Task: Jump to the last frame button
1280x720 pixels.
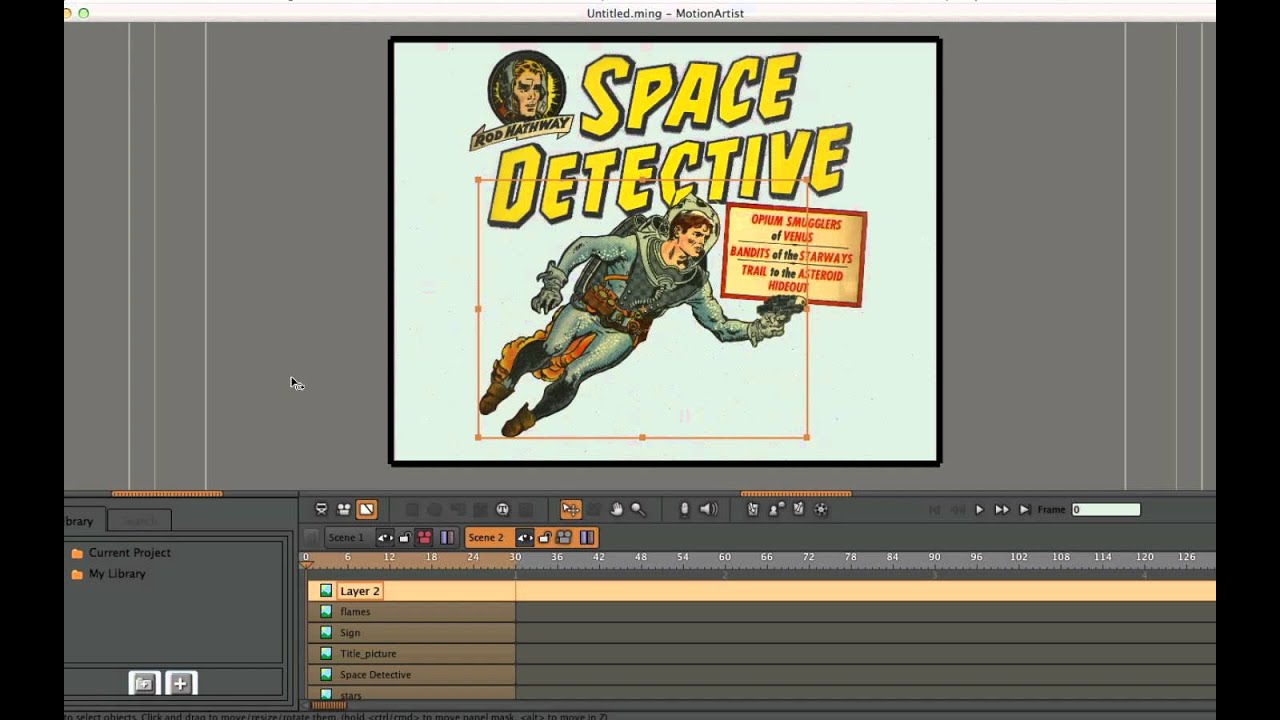Action: [1024, 510]
